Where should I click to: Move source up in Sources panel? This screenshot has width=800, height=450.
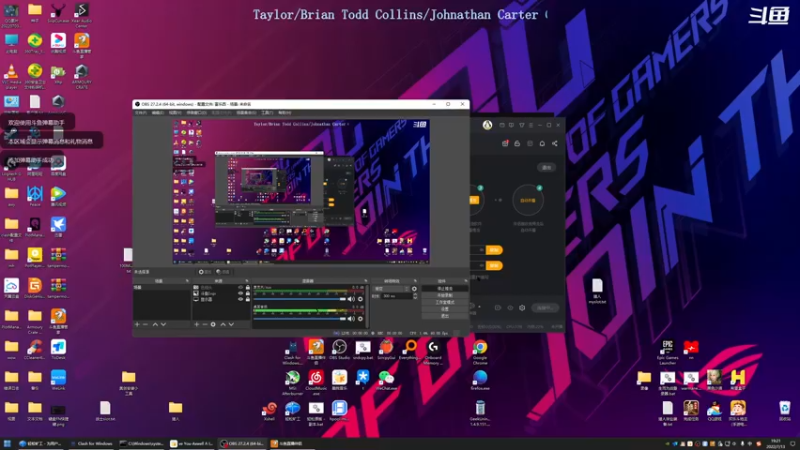[223, 324]
